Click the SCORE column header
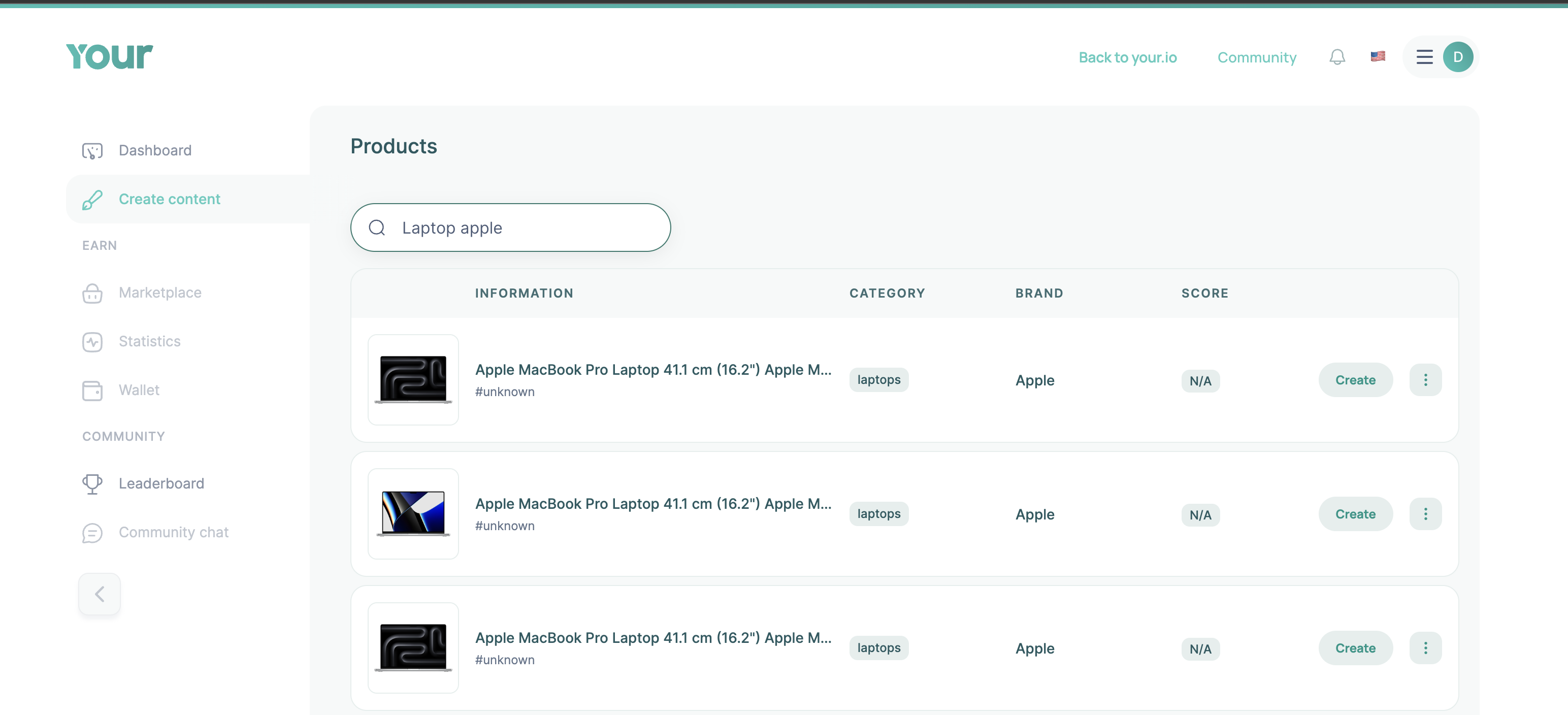Screen dimensions: 1568x715 tap(1204, 294)
